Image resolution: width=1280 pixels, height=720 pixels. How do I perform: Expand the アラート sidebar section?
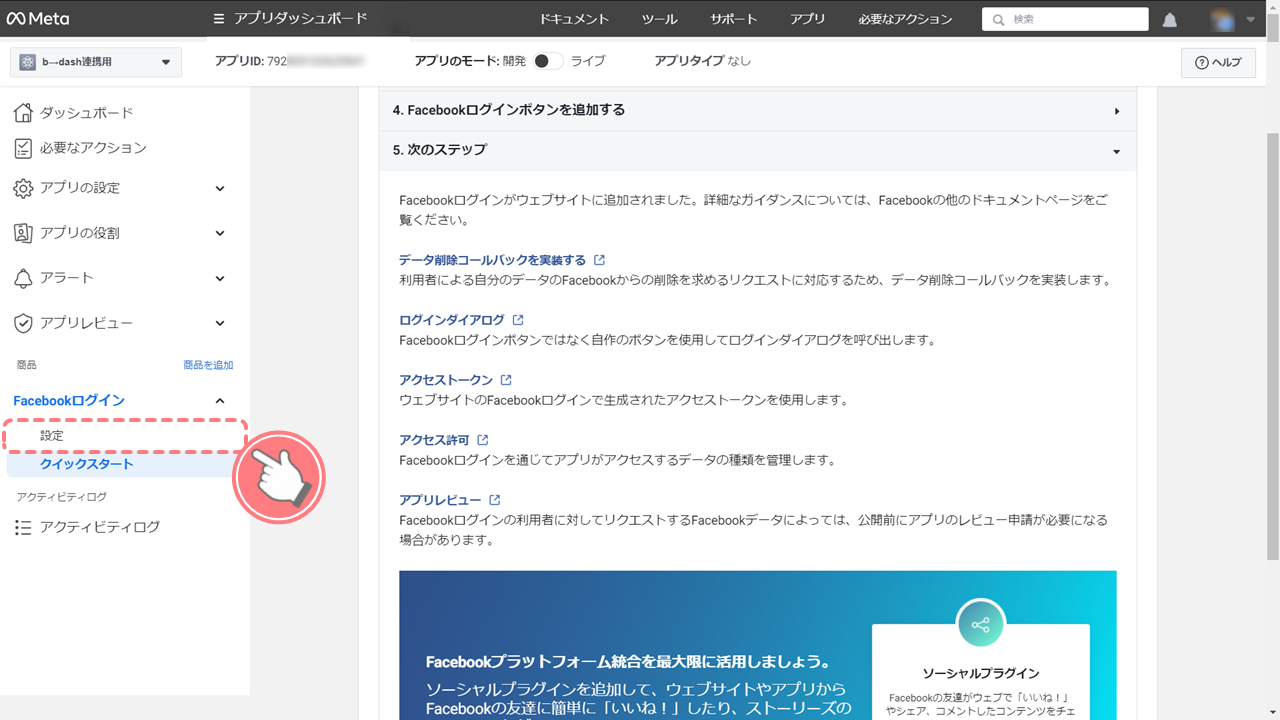(x=220, y=278)
